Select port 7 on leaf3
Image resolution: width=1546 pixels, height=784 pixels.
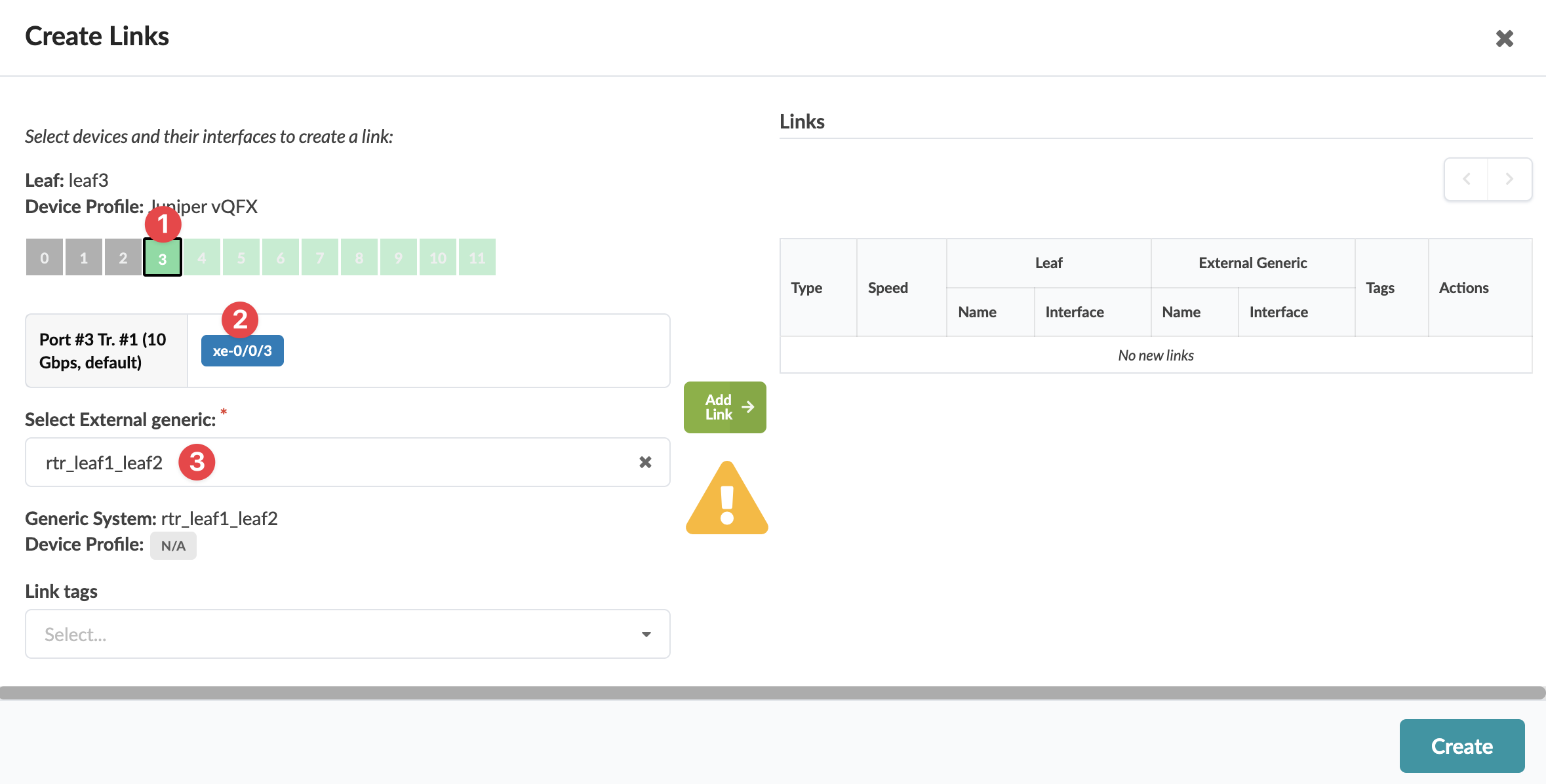[320, 258]
